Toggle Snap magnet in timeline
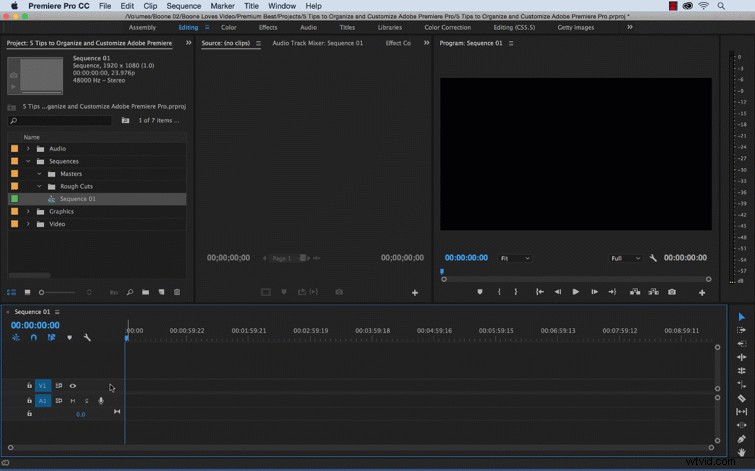 [x=34, y=338]
